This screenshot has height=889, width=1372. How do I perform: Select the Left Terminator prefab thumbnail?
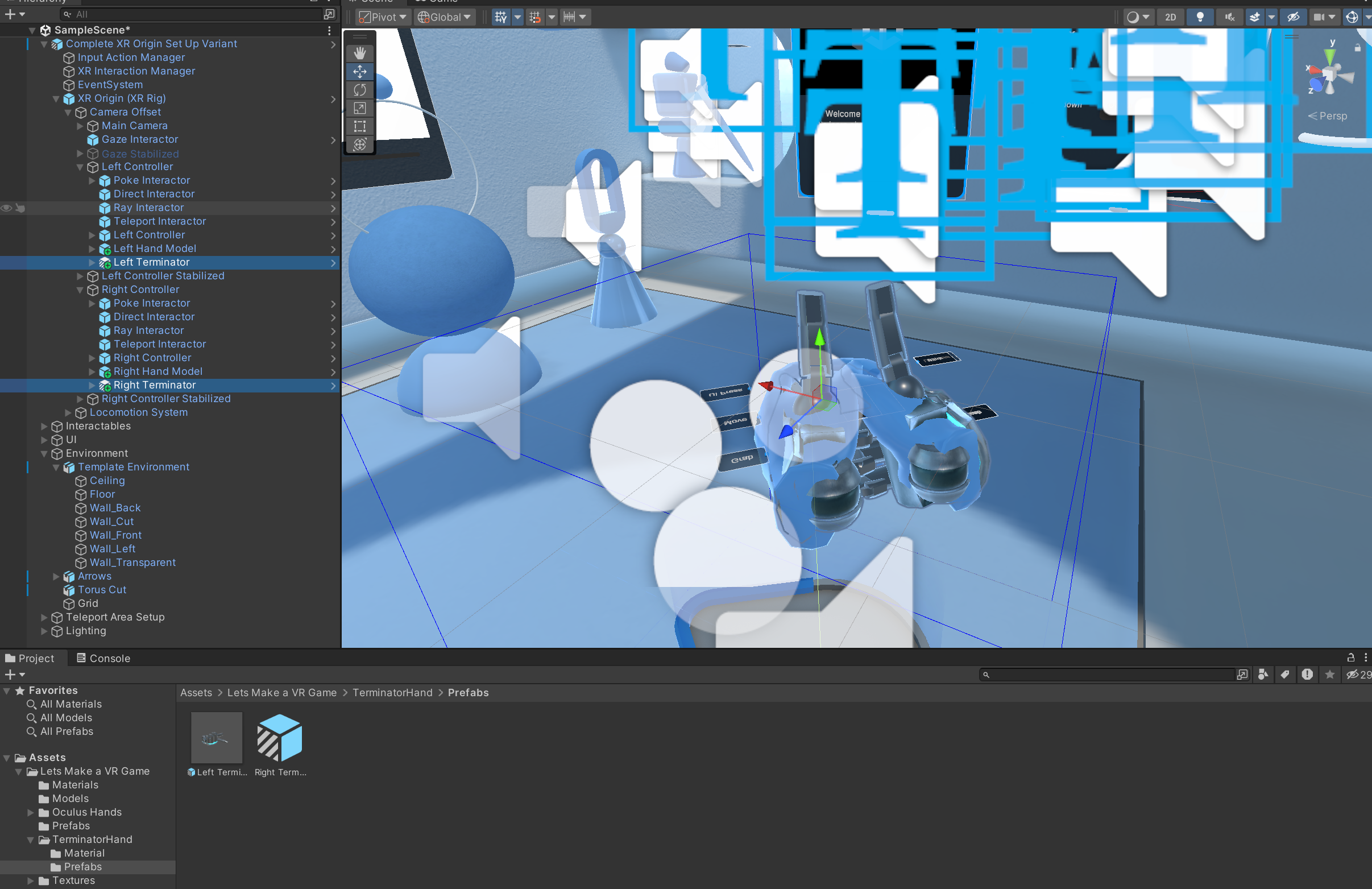(217, 738)
